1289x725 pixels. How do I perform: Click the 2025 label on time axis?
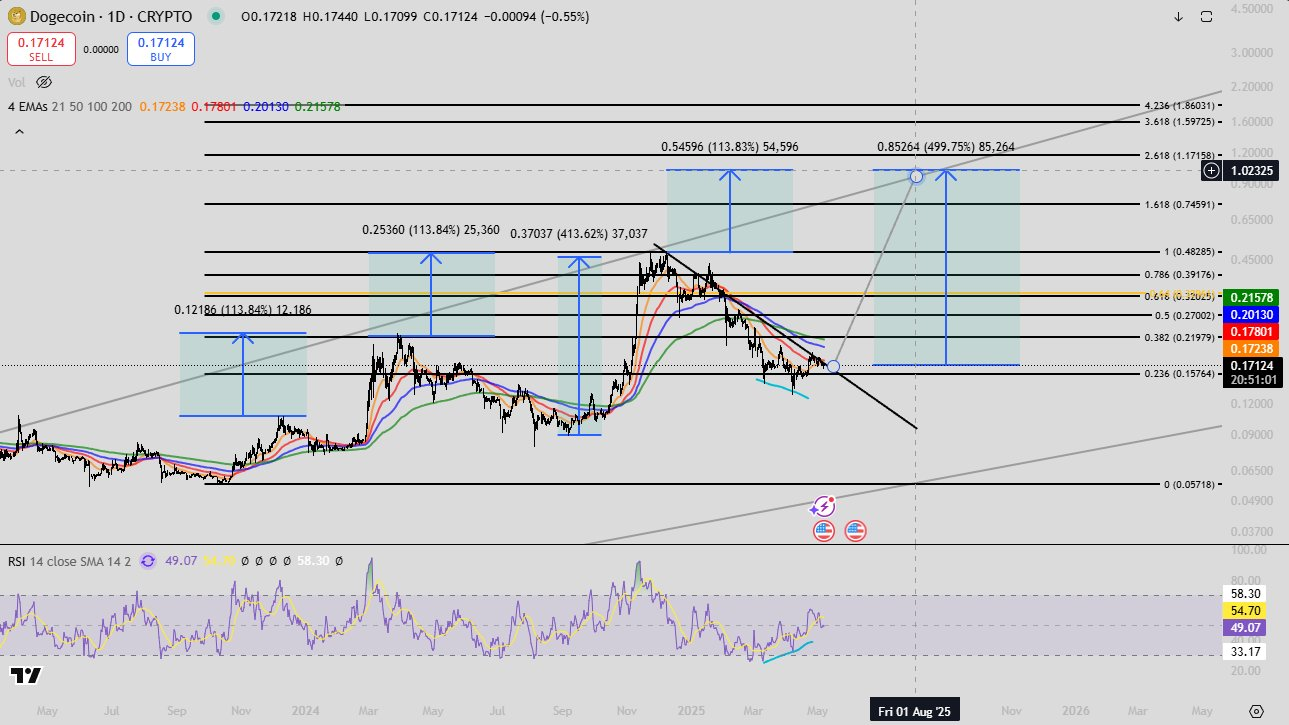pos(692,711)
